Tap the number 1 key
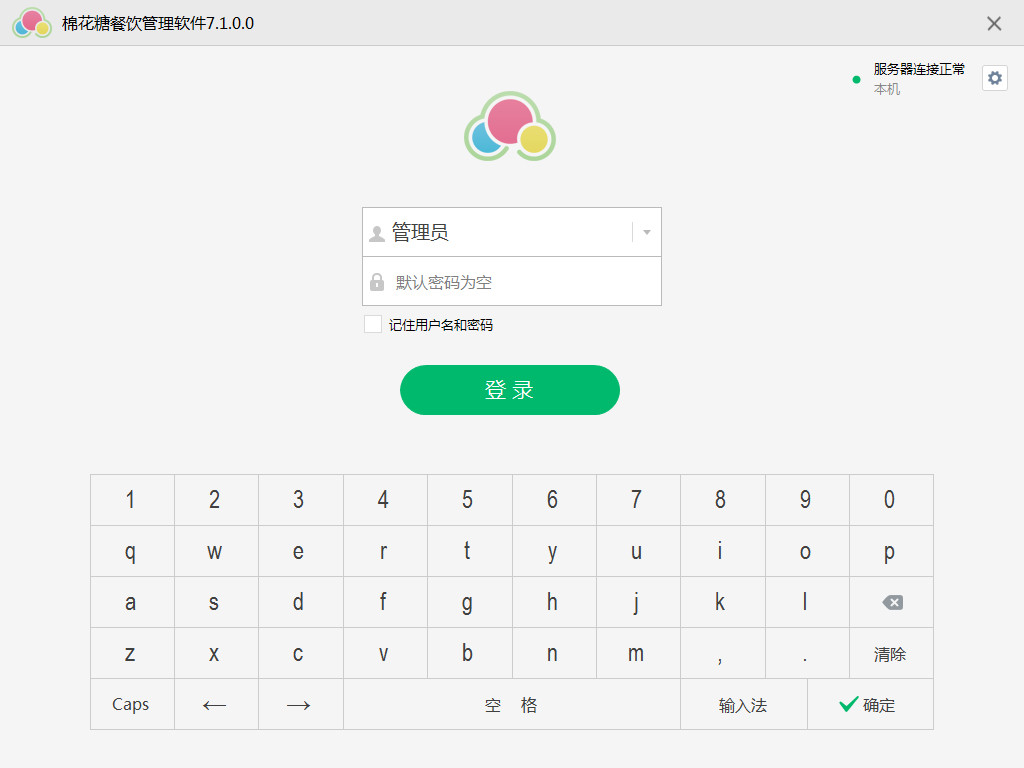 tap(133, 500)
